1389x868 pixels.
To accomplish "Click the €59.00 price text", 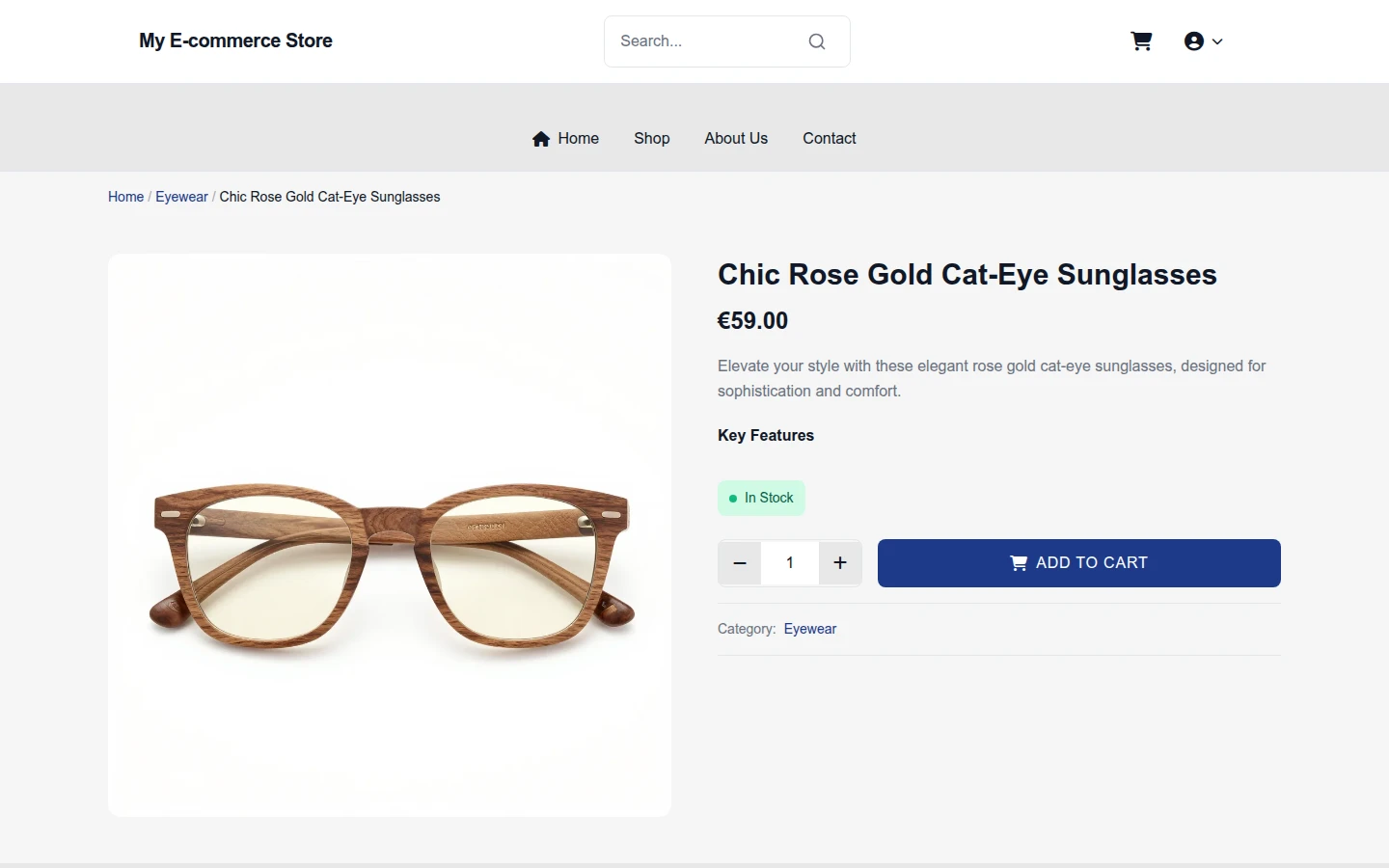I will click(752, 321).
